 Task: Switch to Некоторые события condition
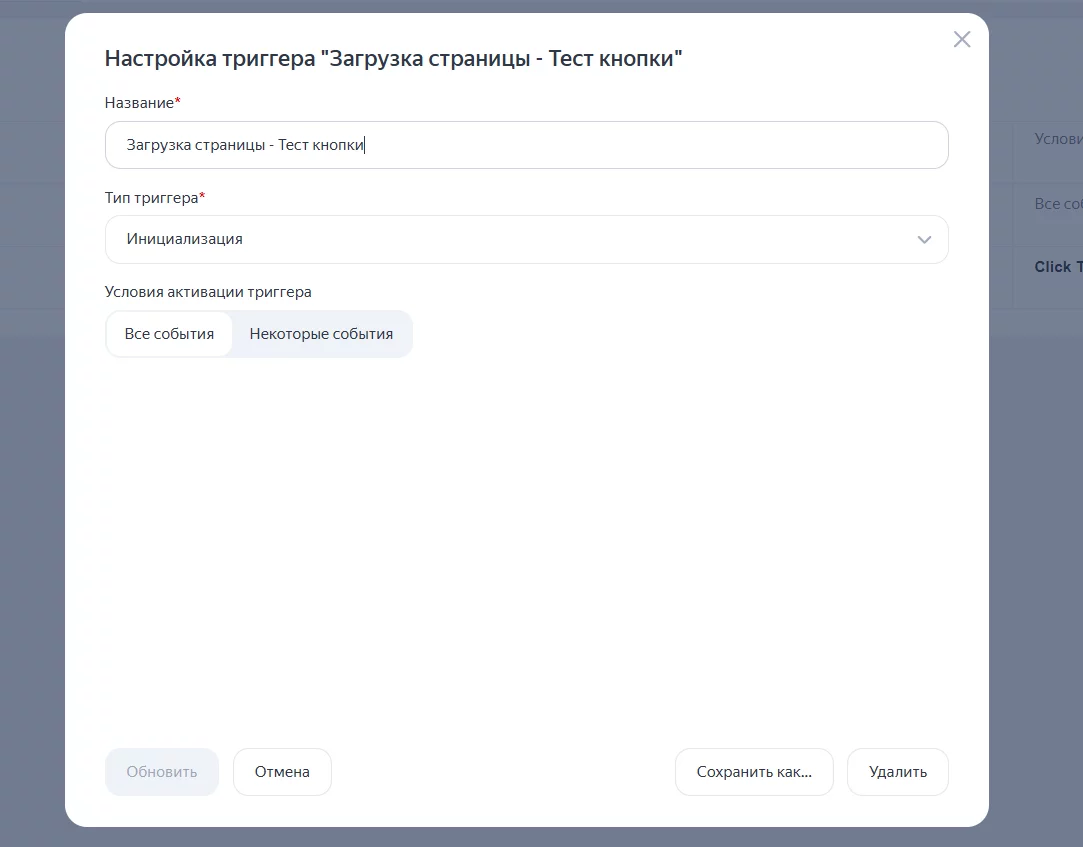coord(321,334)
